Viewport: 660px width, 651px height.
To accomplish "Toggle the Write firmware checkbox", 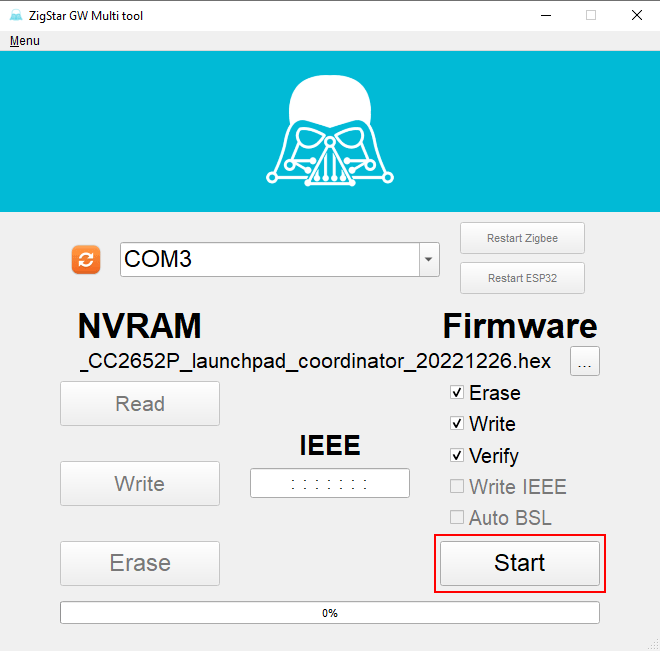I will 457,424.
